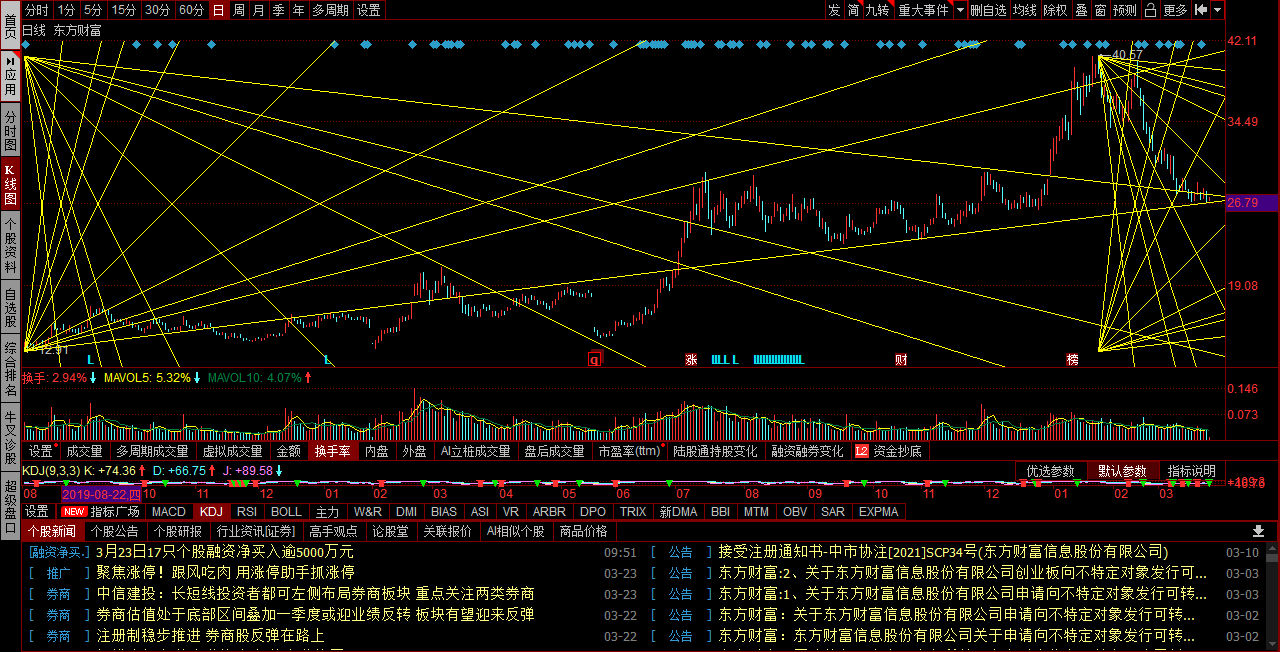Click the '发' toolbar icon
Screen dimensions: 1280x652
coord(834,10)
